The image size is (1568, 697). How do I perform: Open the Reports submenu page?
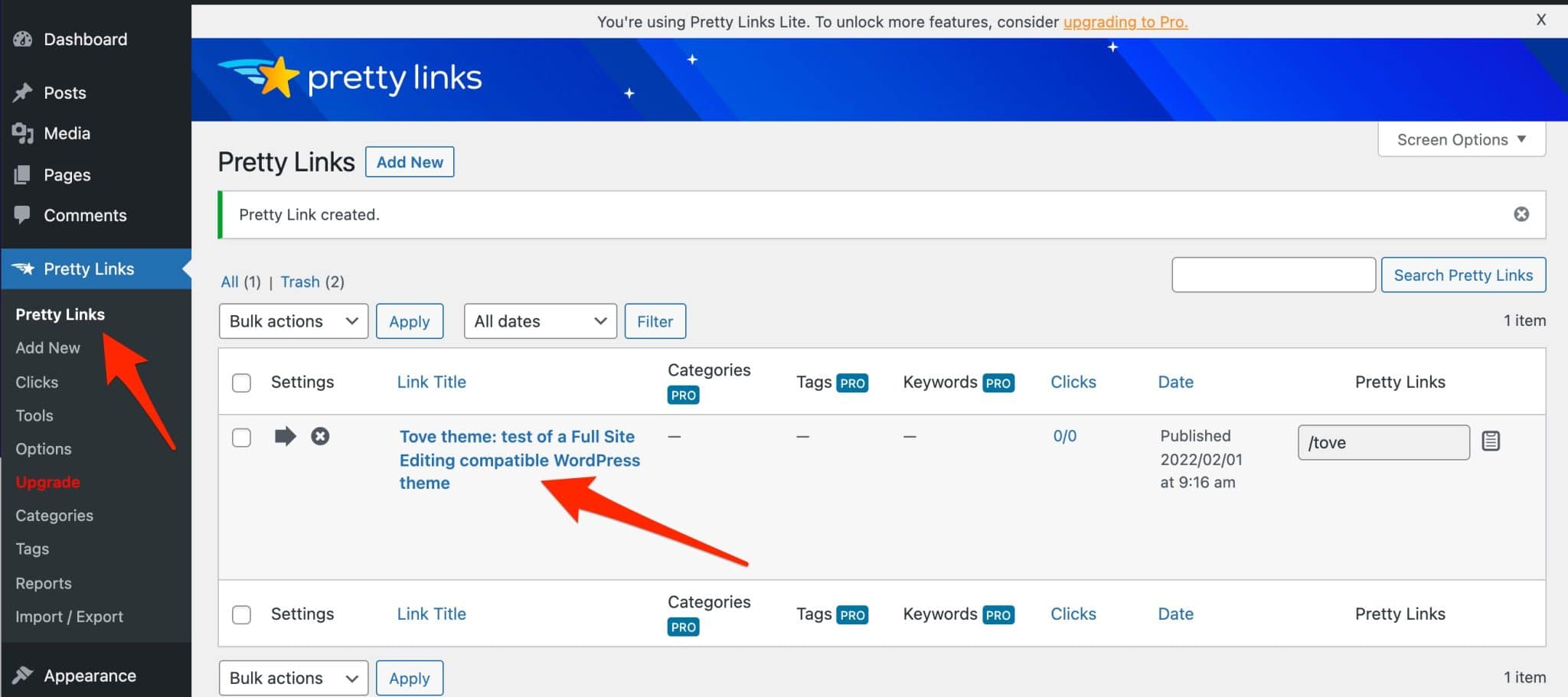click(44, 583)
